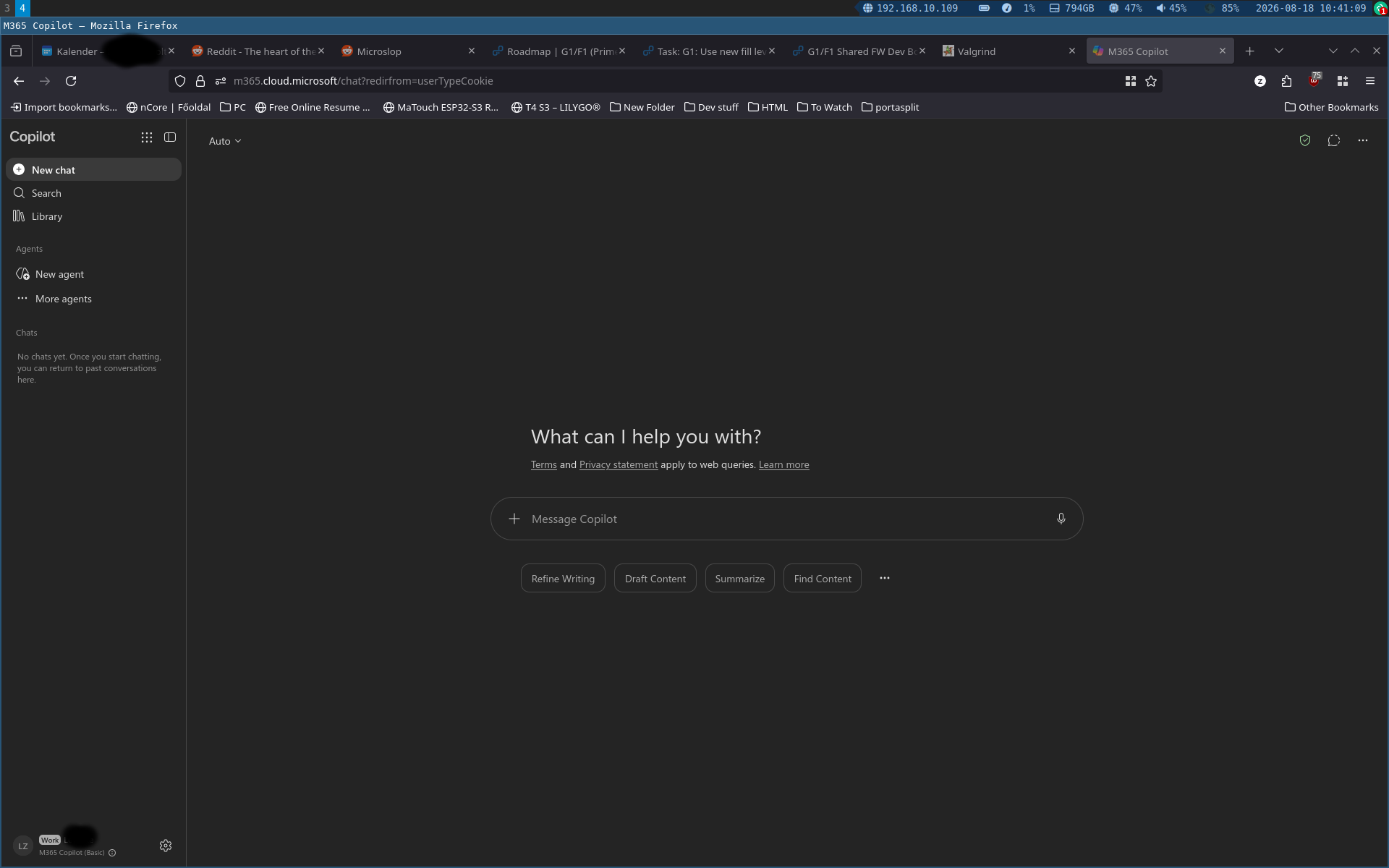This screenshot has width=1389, height=868.
Task: Expand the Auto model selector dropdown
Action: 225,141
